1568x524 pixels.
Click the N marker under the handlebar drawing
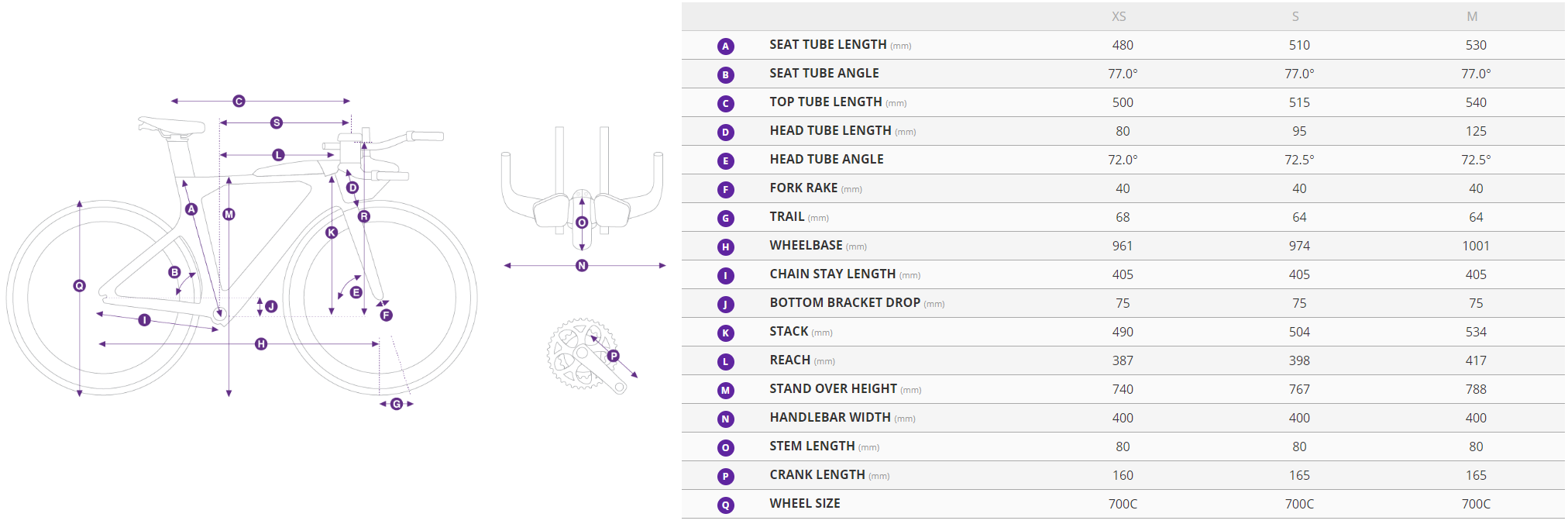point(582,266)
